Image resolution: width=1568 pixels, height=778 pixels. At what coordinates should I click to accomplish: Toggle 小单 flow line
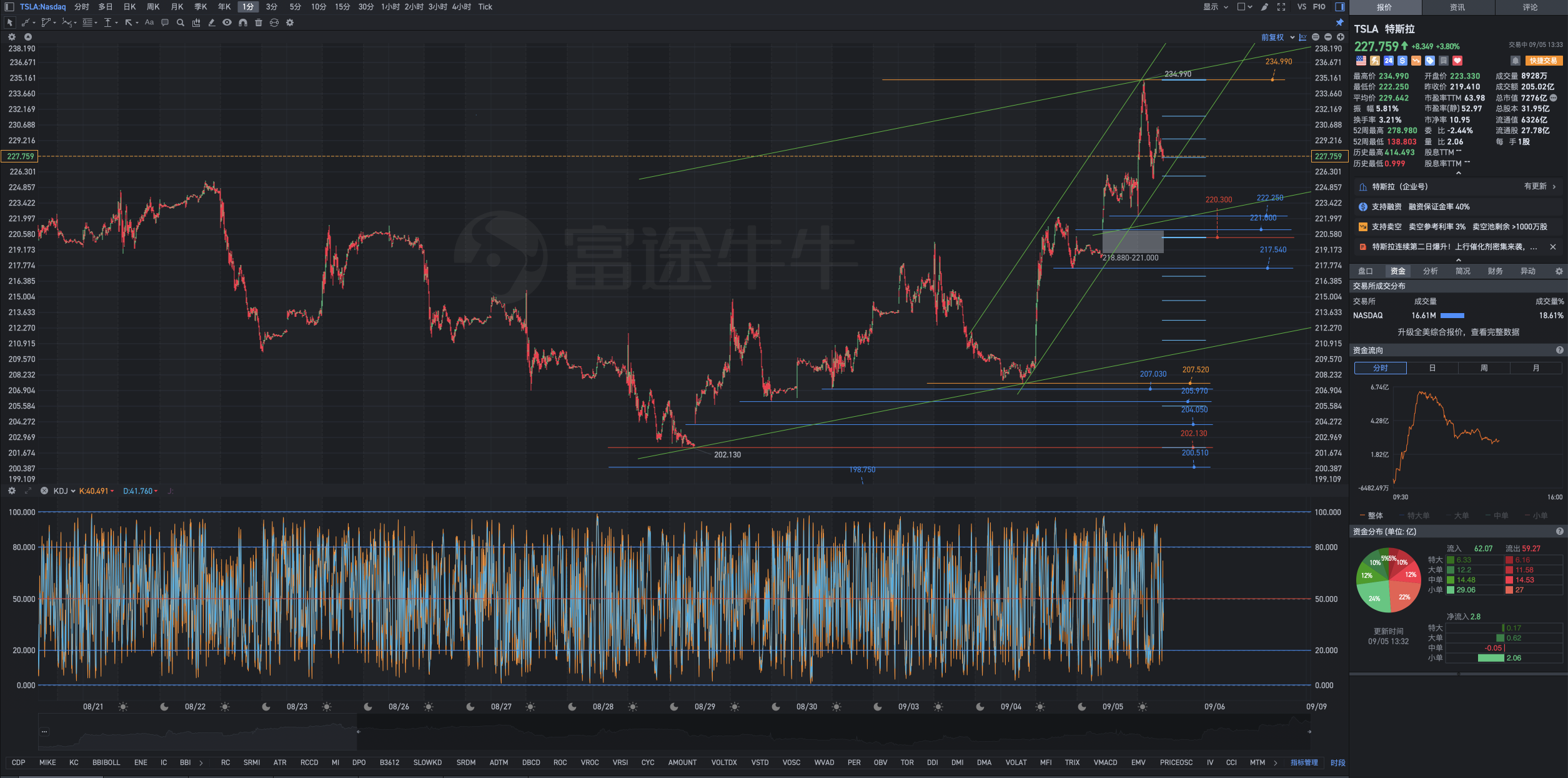(x=1537, y=516)
